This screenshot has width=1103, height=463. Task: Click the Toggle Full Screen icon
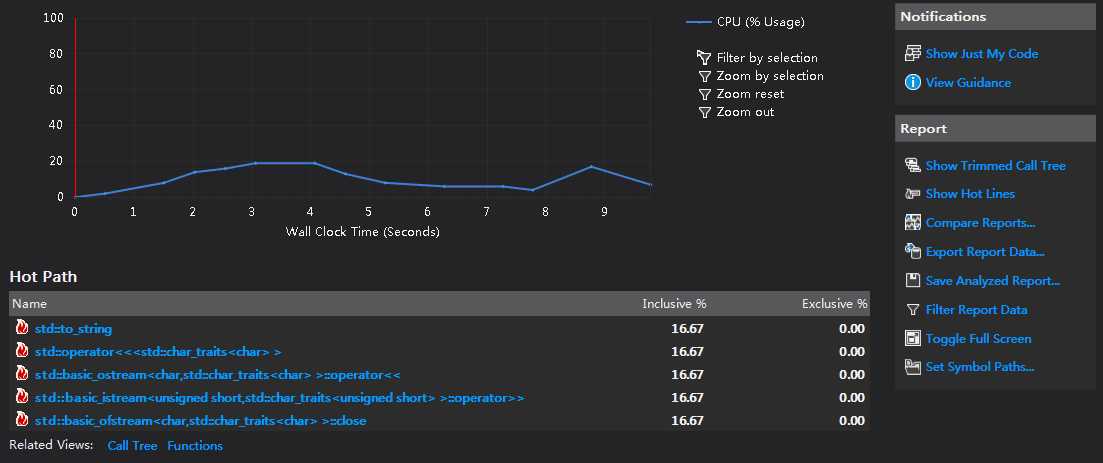tap(912, 339)
